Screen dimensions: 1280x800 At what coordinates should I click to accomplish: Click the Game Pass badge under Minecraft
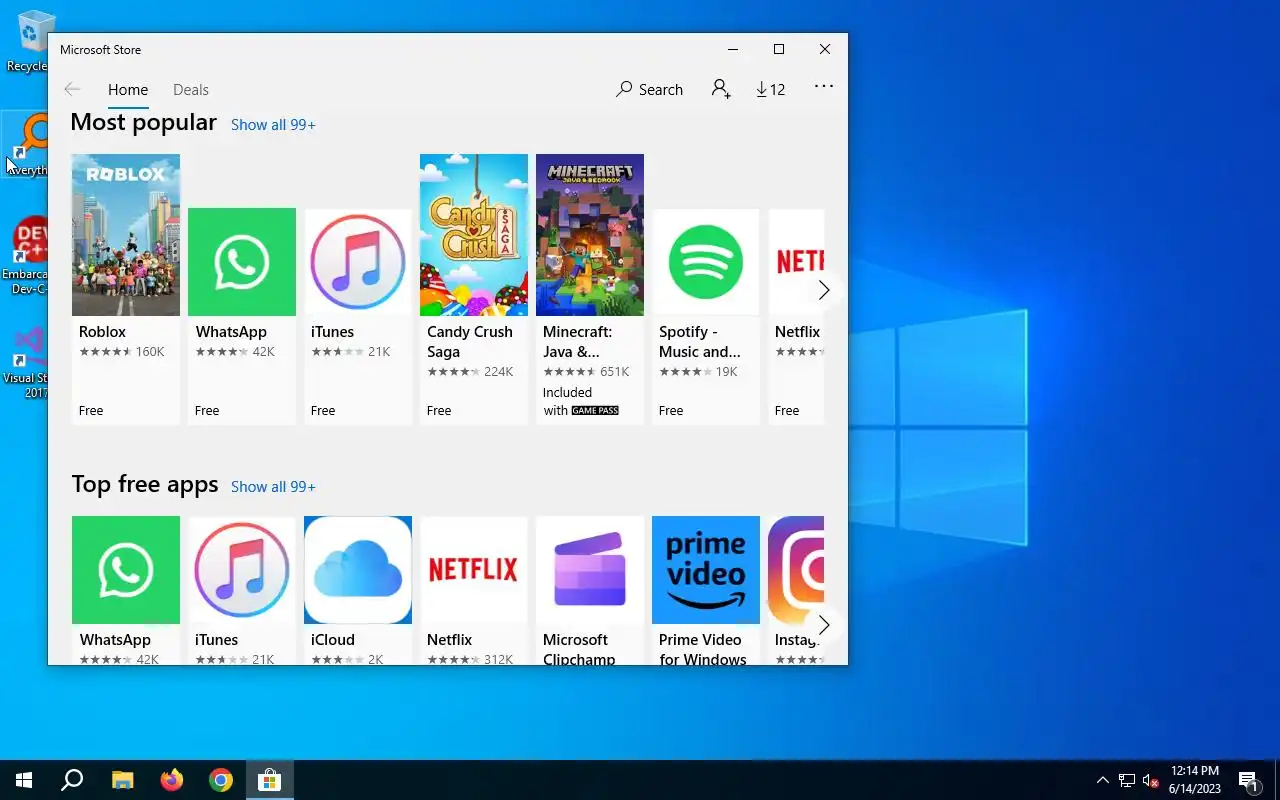(595, 411)
